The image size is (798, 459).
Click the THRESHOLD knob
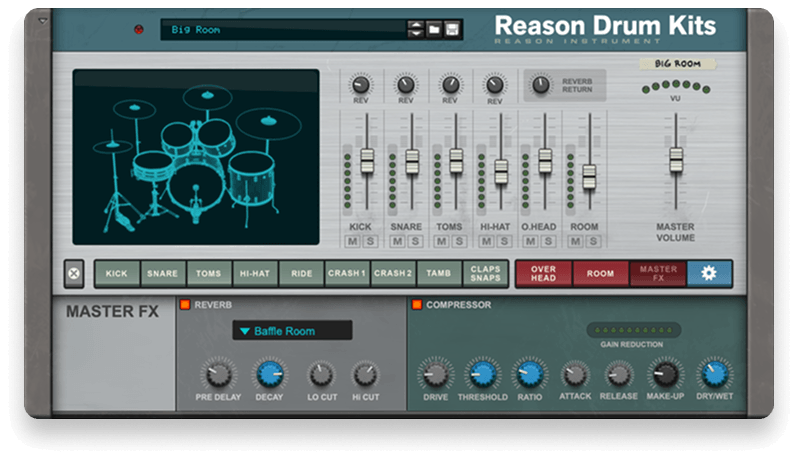click(482, 375)
